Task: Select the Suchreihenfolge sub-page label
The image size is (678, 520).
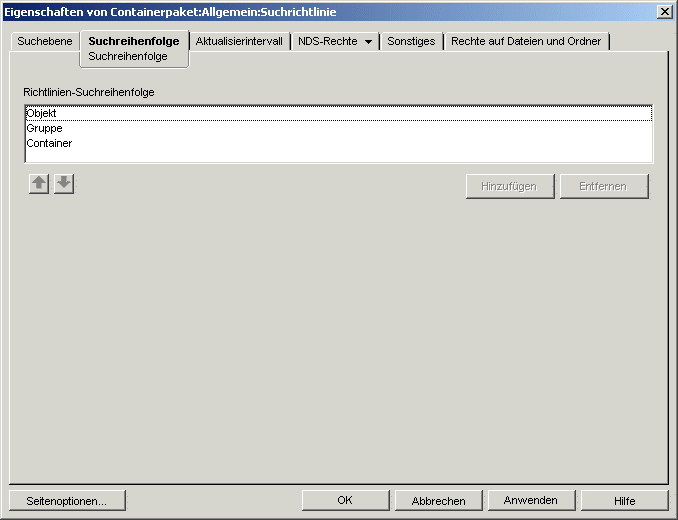Action: (x=128, y=57)
